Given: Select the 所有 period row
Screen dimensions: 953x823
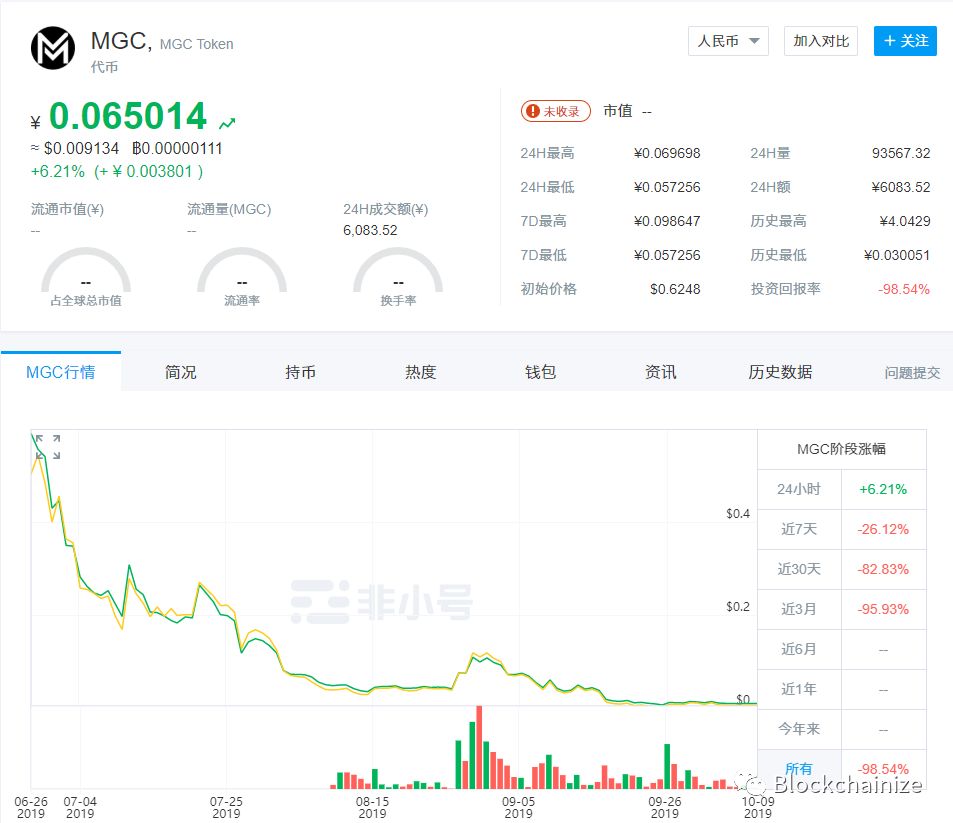Looking at the screenshot, I should tap(842, 769).
